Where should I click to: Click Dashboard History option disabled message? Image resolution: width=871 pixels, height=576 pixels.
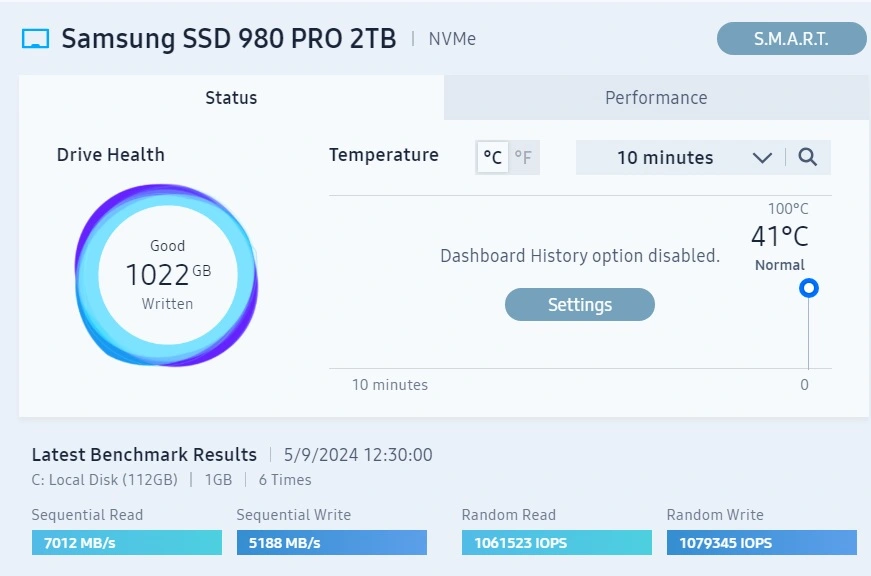tap(579, 256)
